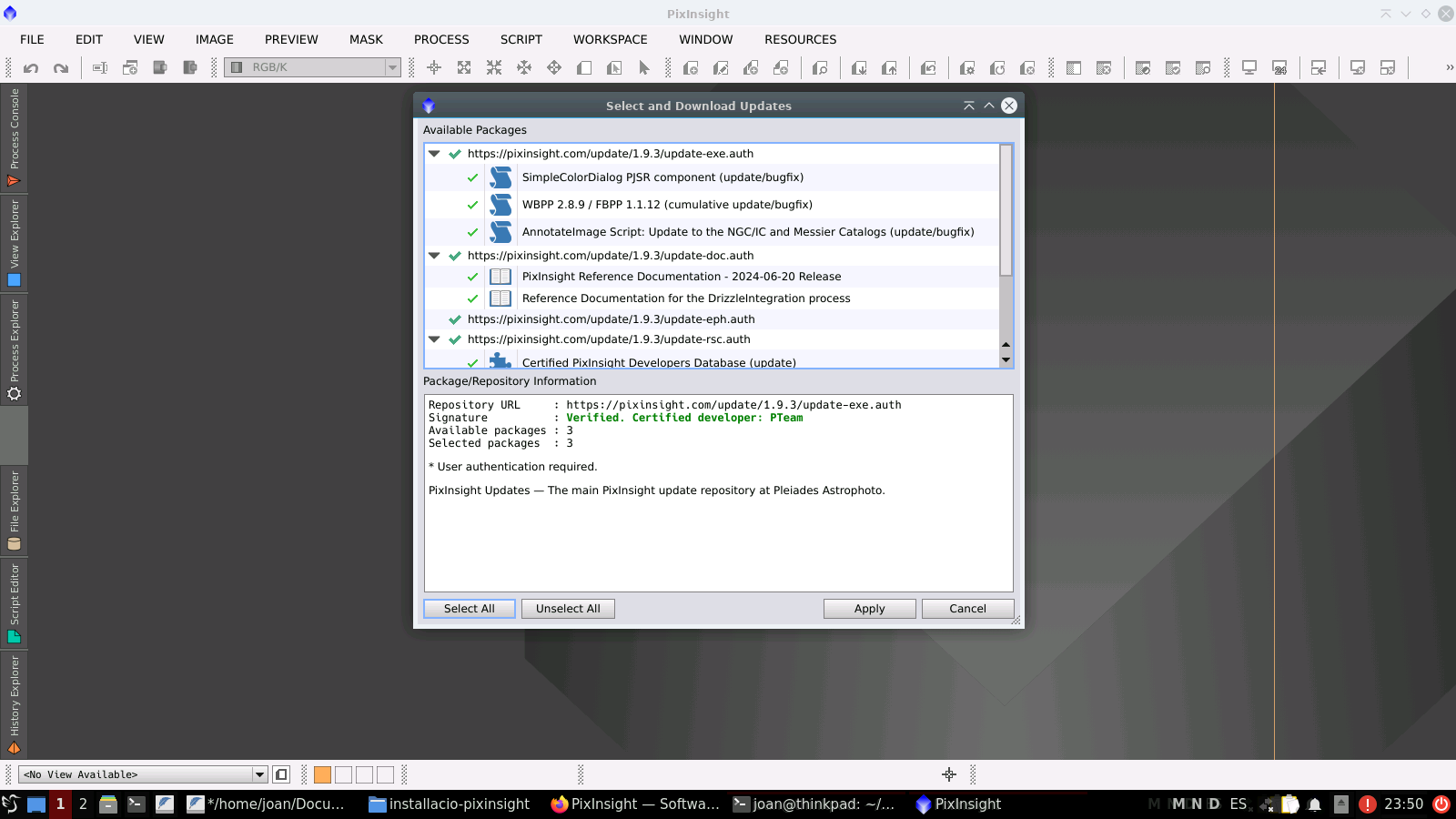
Task: Open the Process Console side panel
Action: (14, 138)
